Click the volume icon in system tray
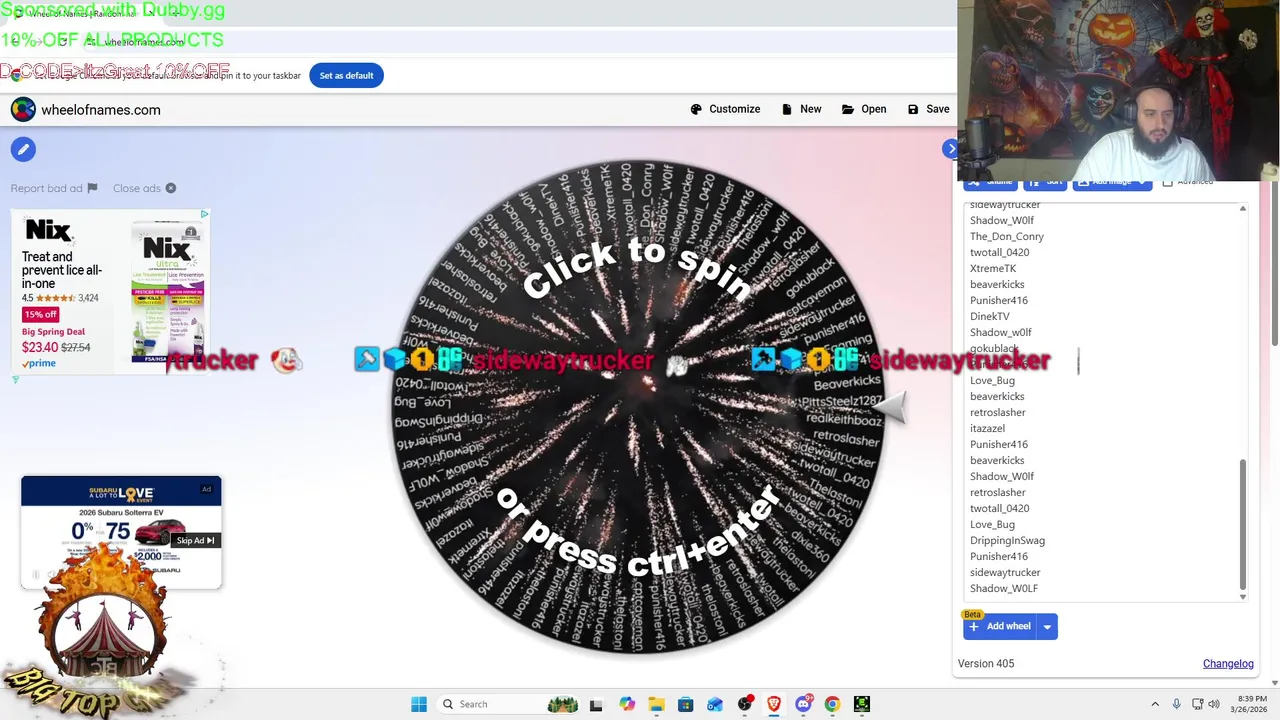 (x=1214, y=704)
